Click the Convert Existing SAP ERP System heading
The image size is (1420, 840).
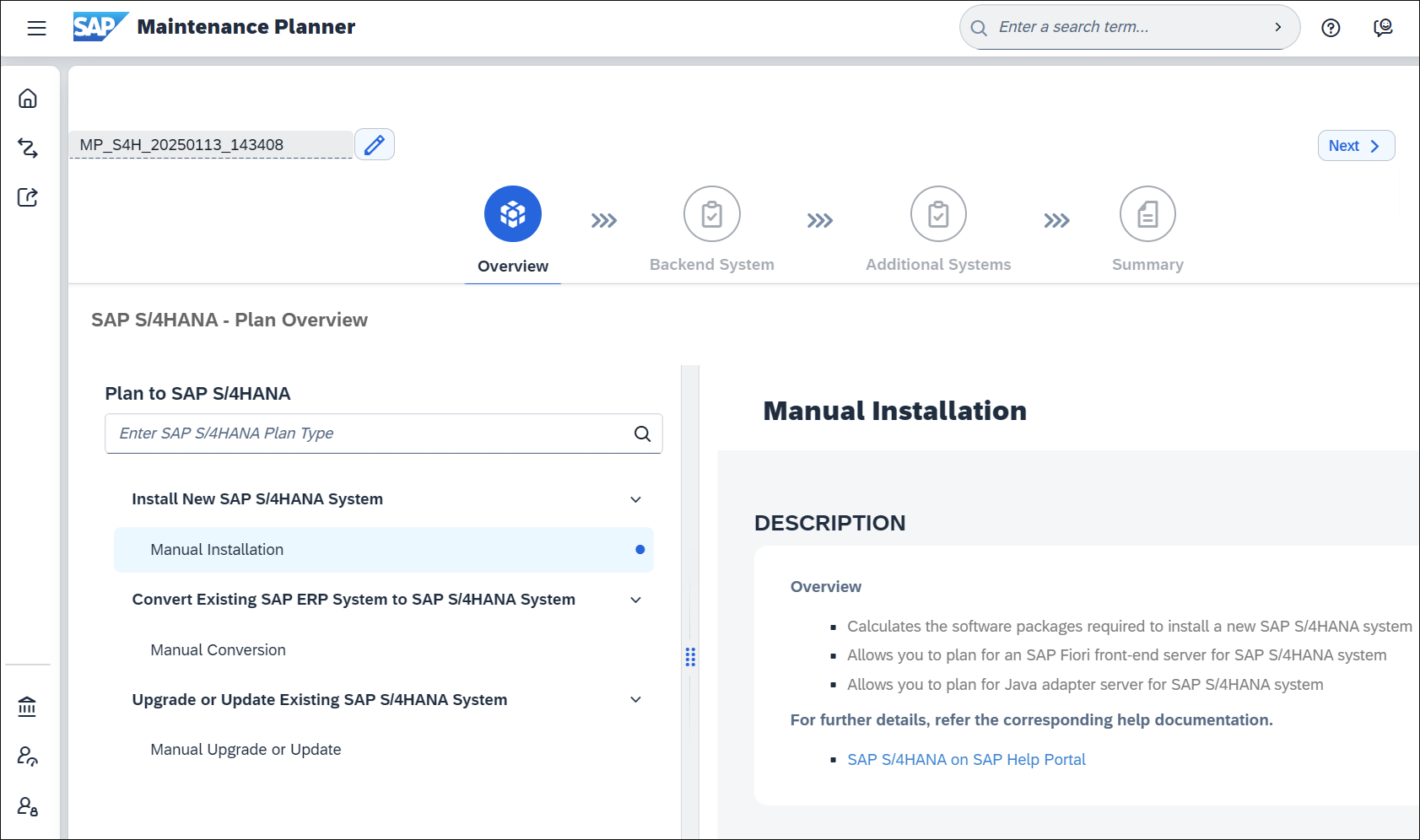pyautogui.click(x=354, y=600)
